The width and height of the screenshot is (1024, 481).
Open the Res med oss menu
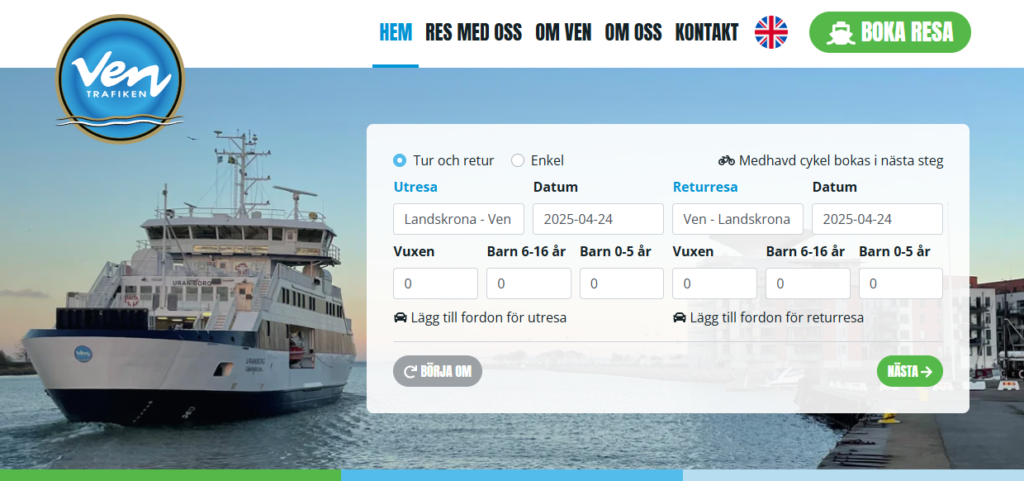tap(473, 32)
